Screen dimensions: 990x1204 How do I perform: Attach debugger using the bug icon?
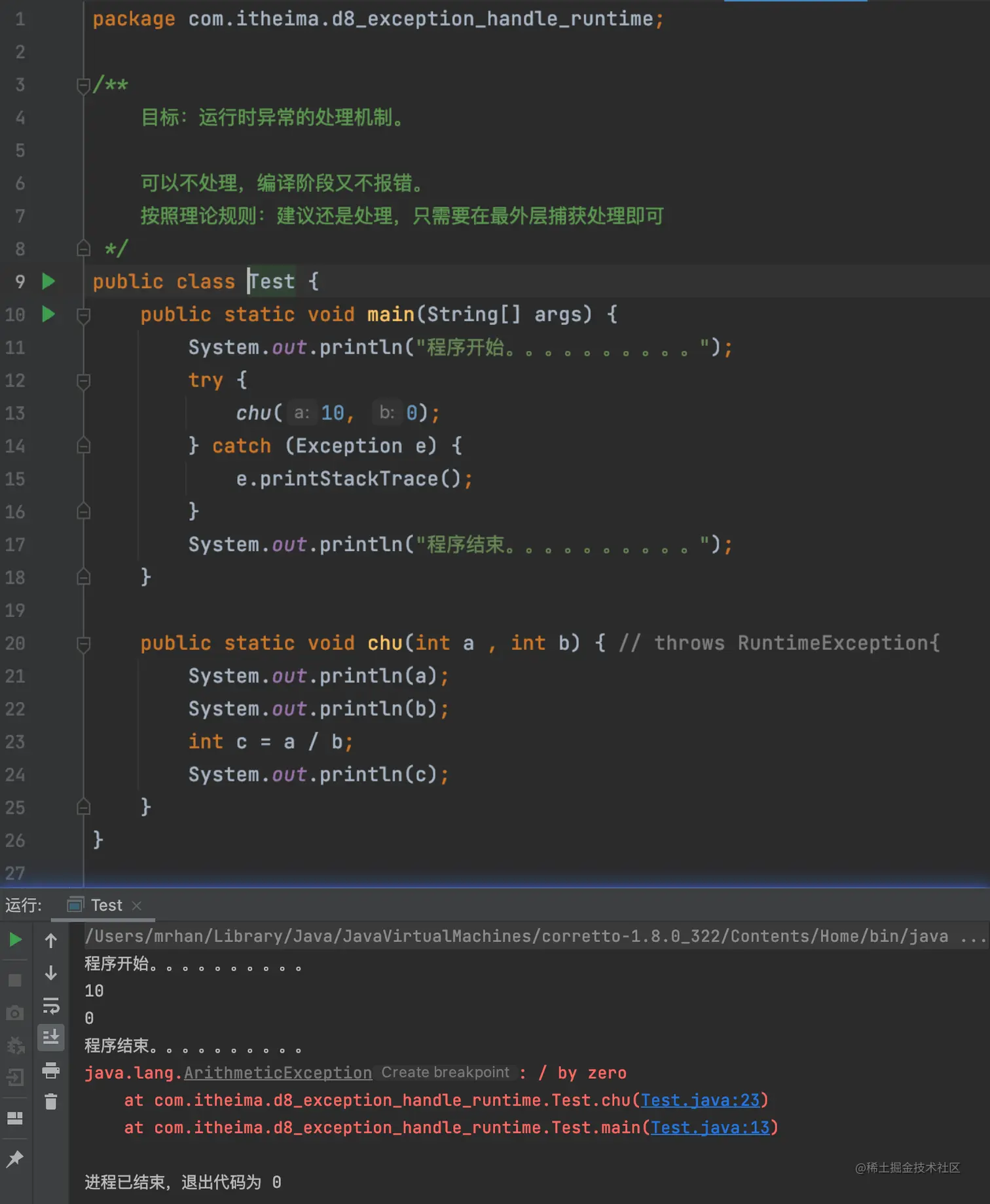pos(15,1045)
